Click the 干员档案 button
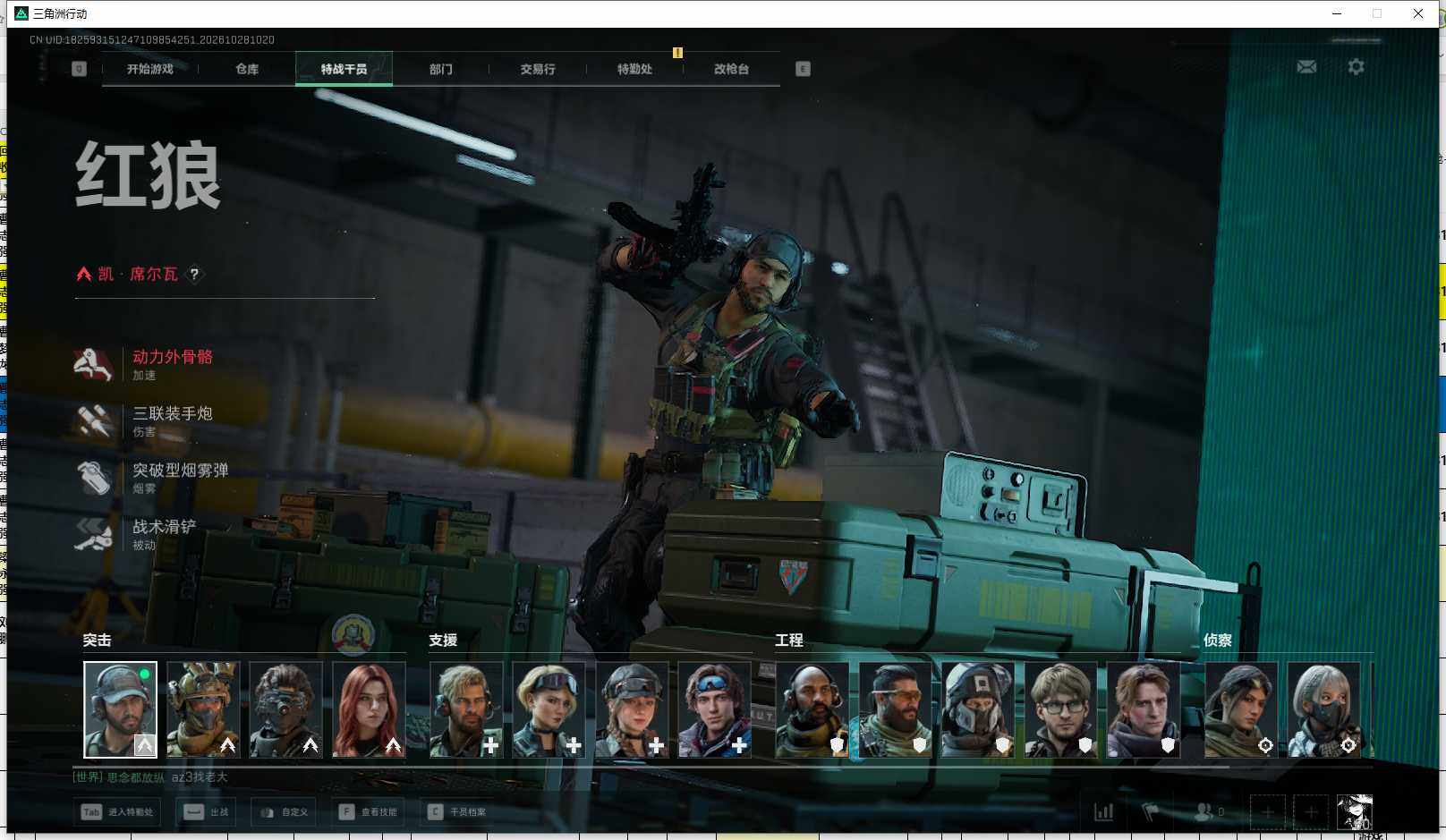The height and width of the screenshot is (840, 1446). (458, 812)
